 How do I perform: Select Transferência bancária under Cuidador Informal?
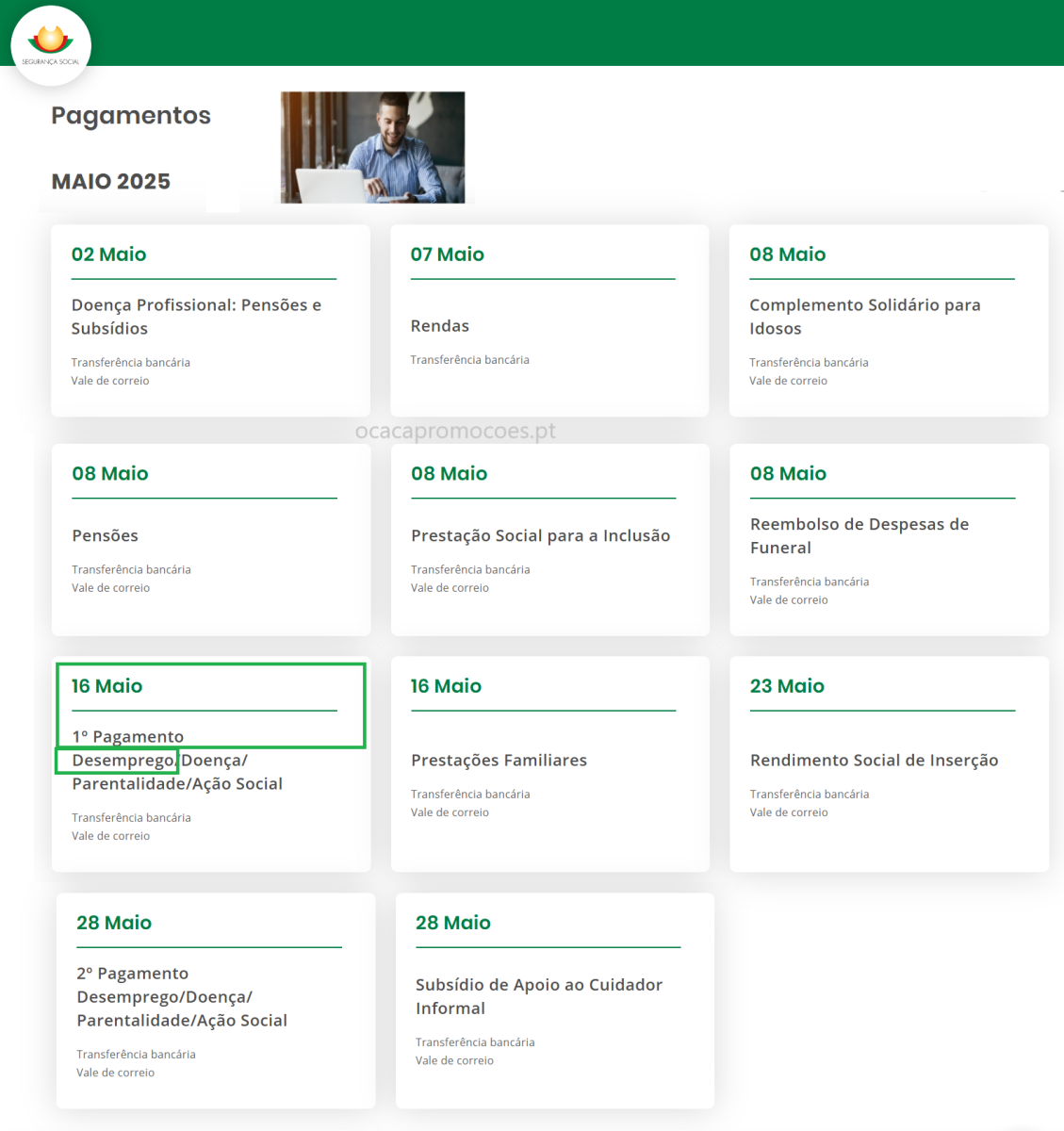tap(475, 1042)
